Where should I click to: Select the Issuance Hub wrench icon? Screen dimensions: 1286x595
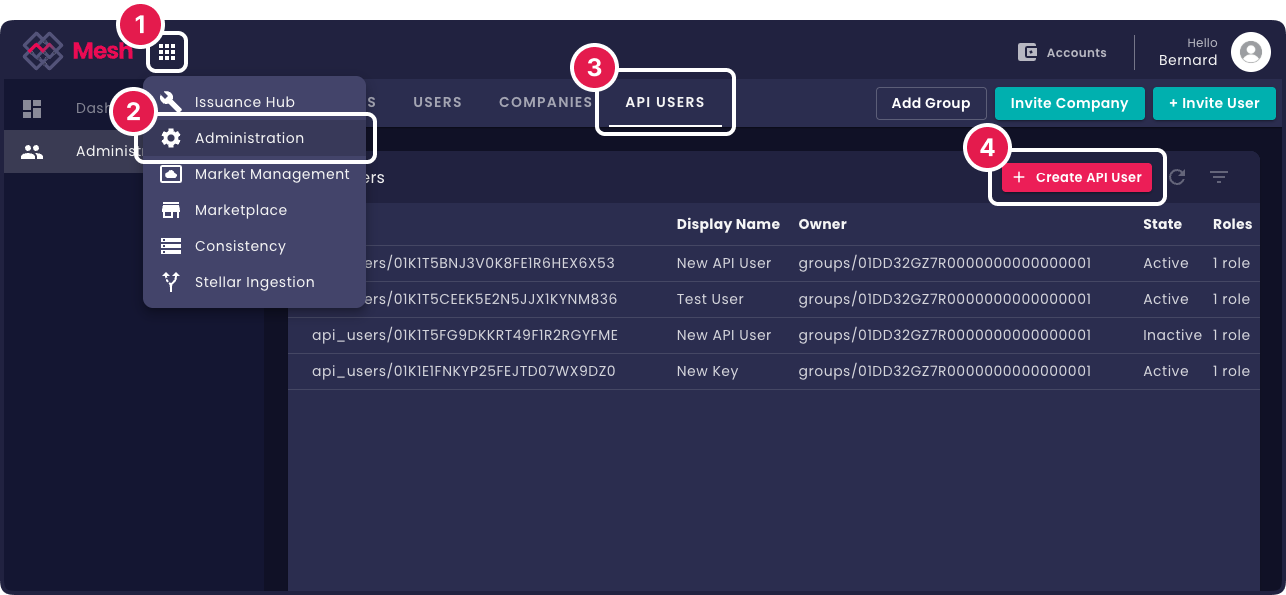[168, 101]
